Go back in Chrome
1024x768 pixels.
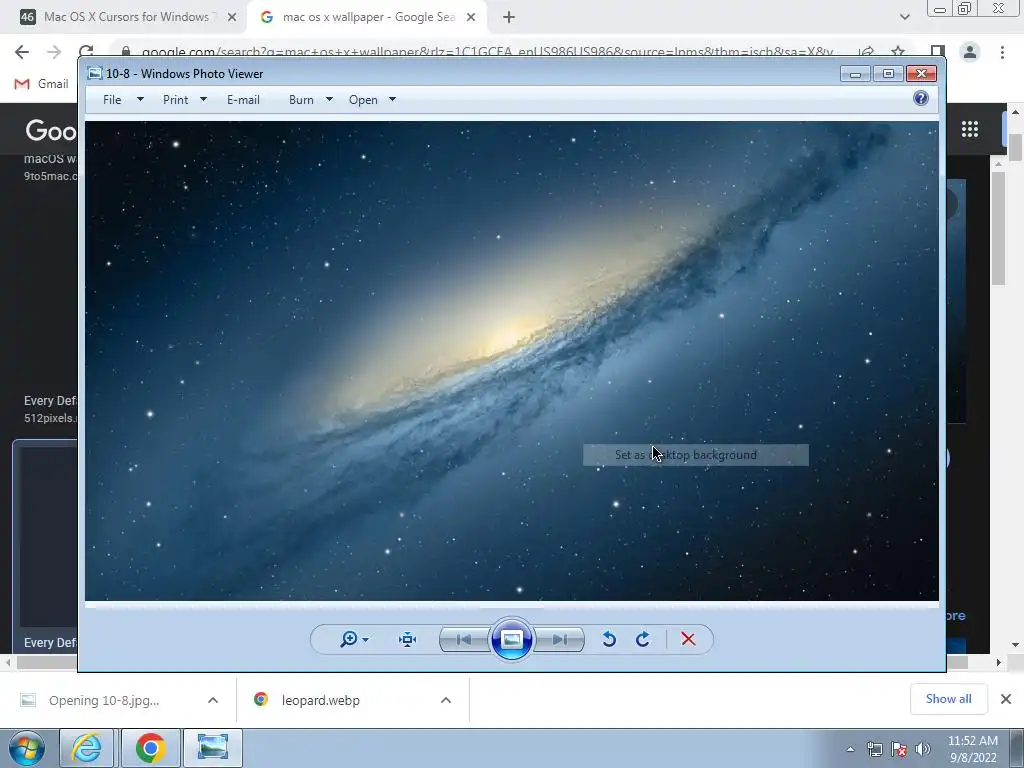(x=22, y=52)
